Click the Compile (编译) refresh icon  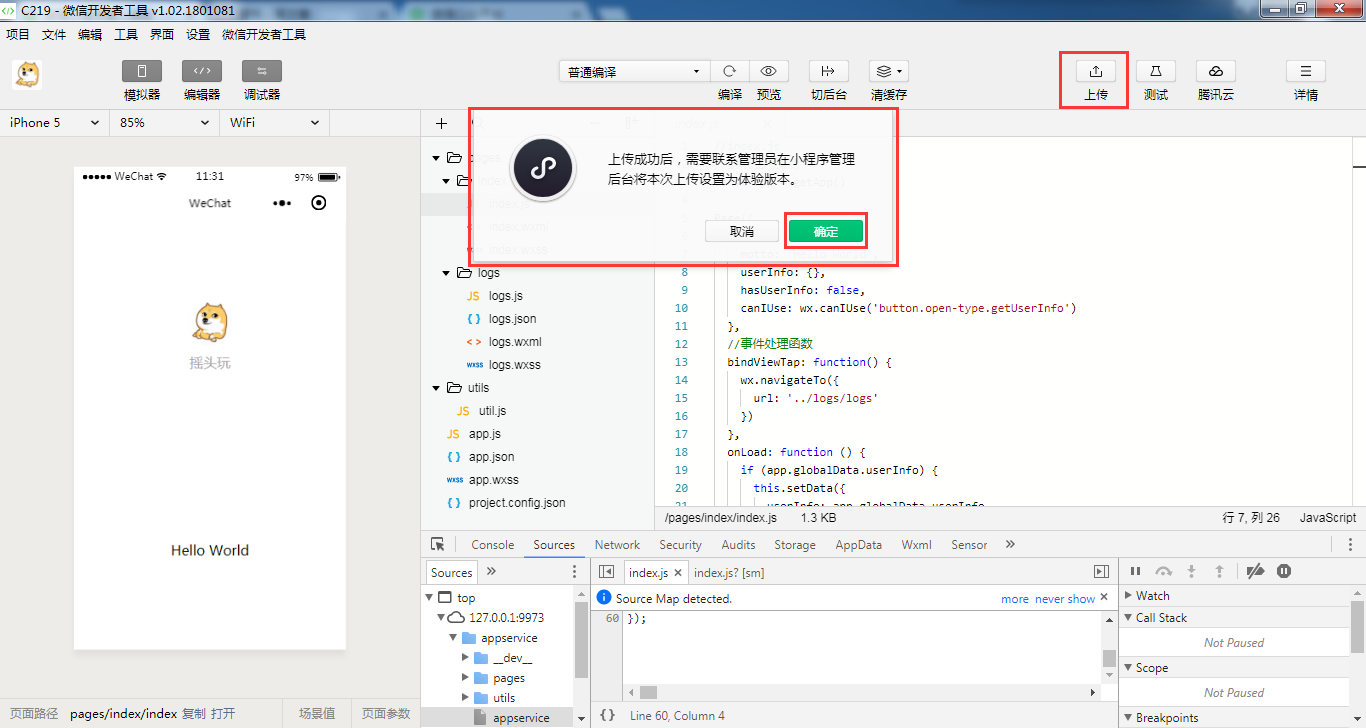(x=730, y=72)
